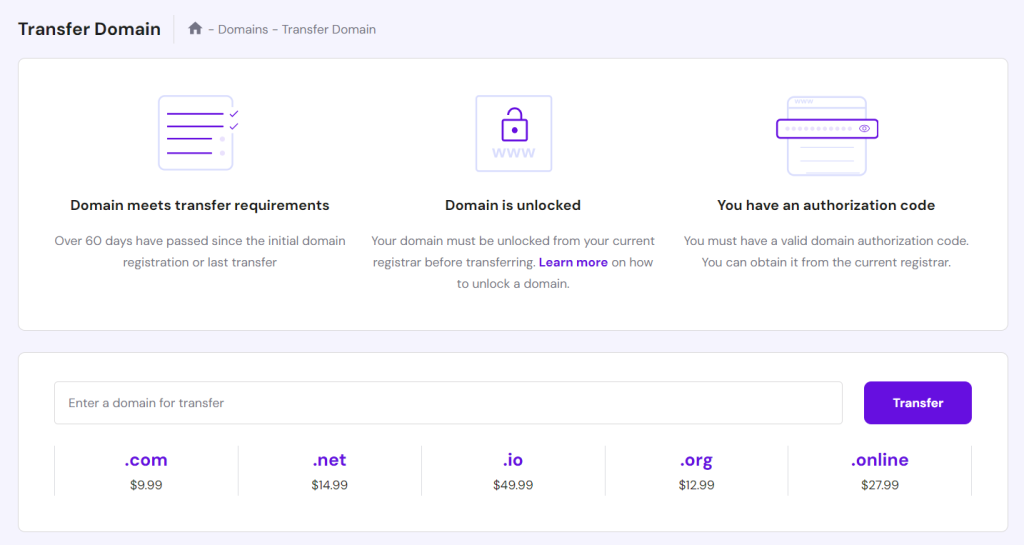
Task: Click the Transfer Domain page title
Action: pyautogui.click(x=89, y=29)
